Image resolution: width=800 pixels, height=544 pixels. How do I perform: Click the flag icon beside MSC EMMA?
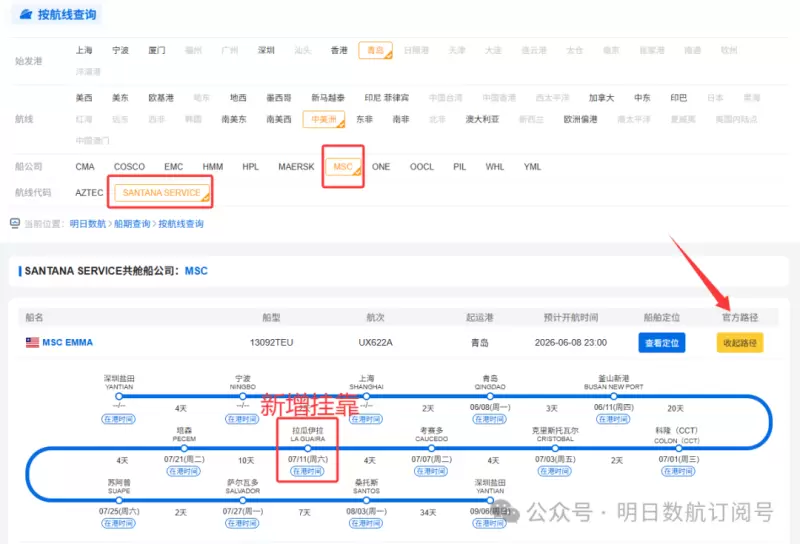click(32, 342)
